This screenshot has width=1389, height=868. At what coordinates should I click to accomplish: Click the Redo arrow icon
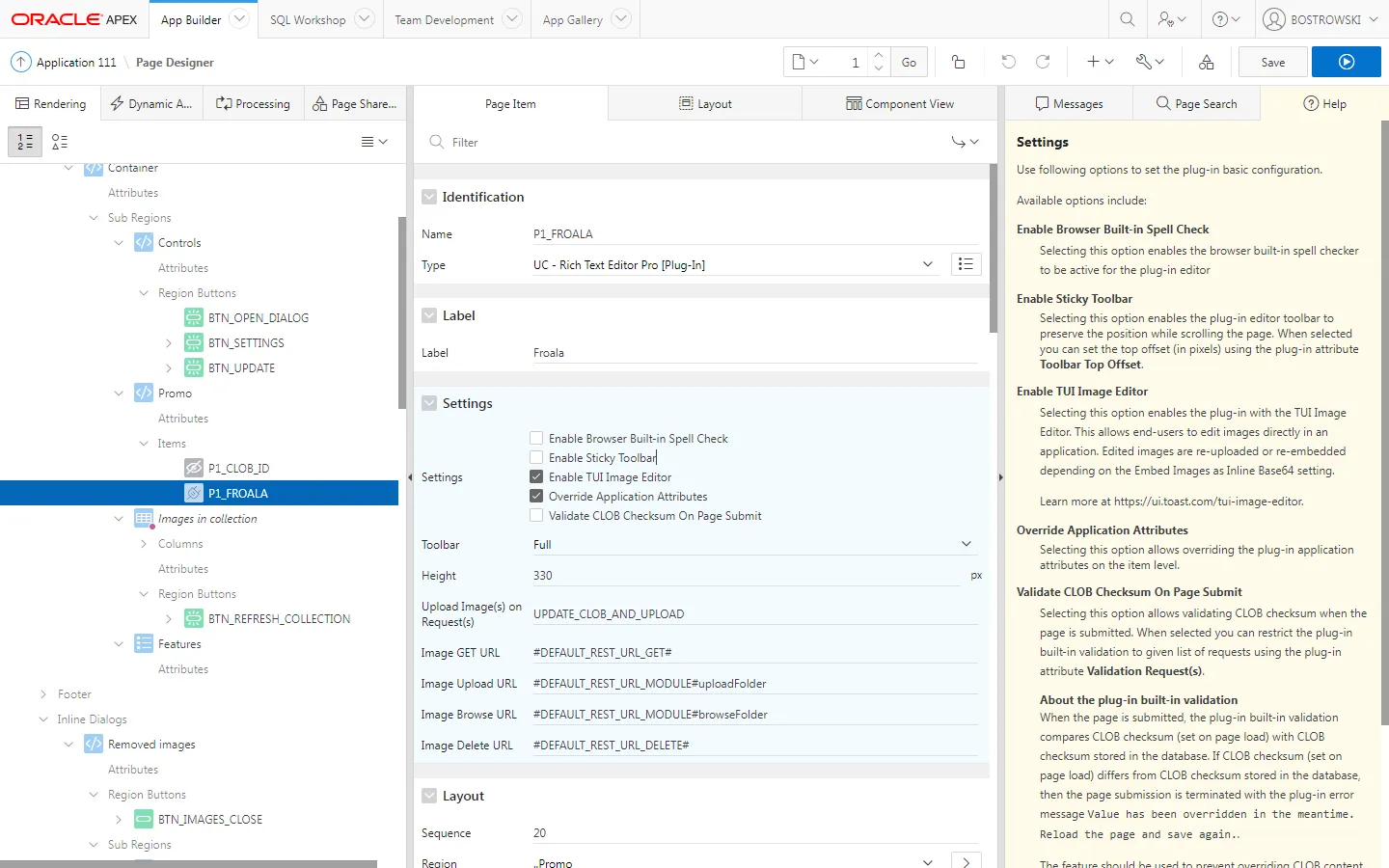1043,62
